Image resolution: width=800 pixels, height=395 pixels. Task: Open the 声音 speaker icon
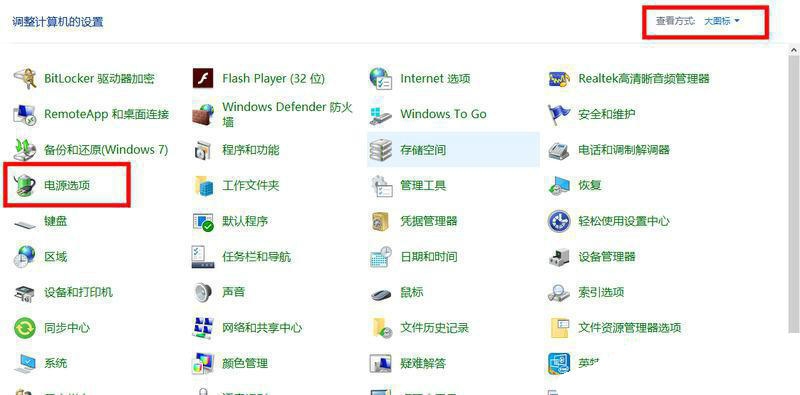coord(203,292)
